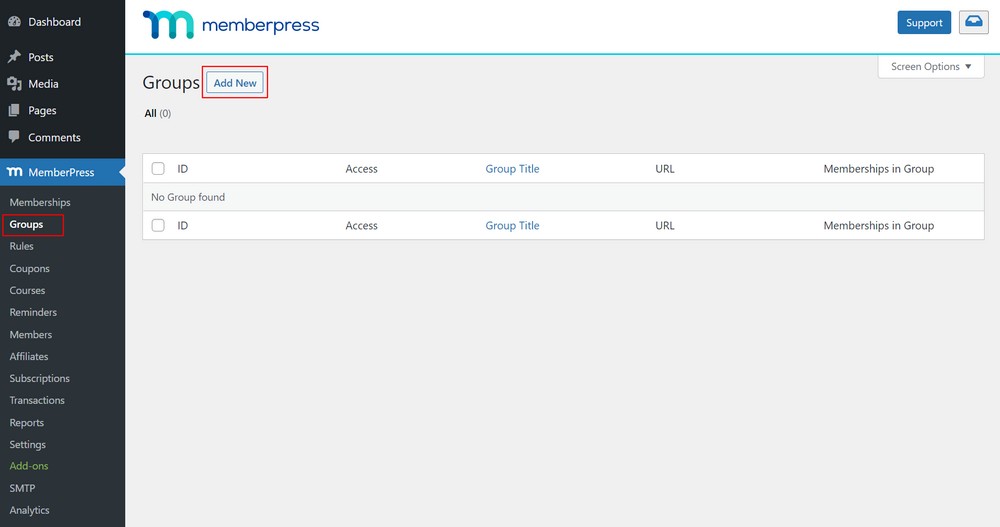Click the 'No Group found' message row
1000x527 pixels.
tap(563, 197)
